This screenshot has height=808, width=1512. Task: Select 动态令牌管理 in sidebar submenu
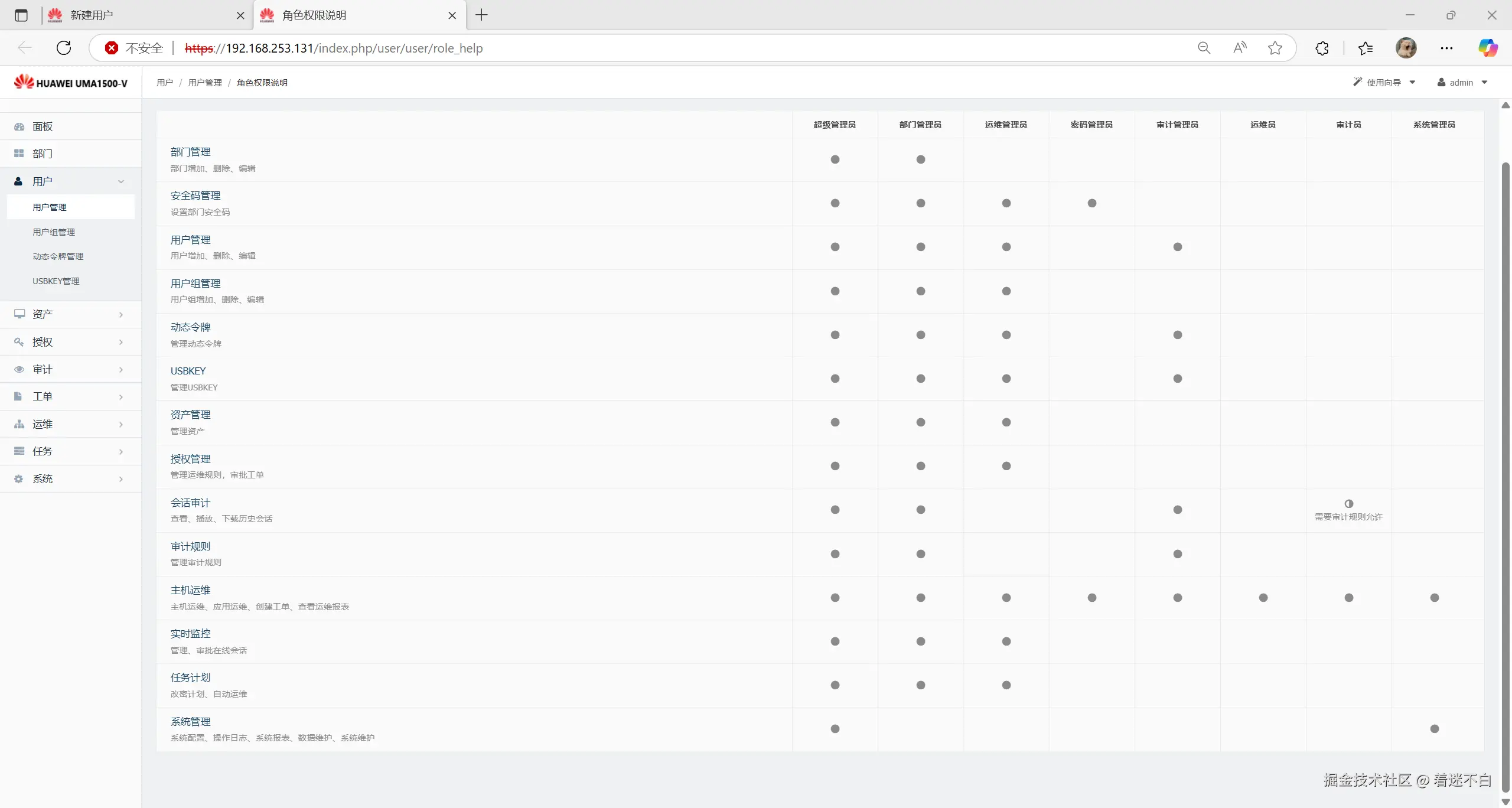click(x=58, y=256)
